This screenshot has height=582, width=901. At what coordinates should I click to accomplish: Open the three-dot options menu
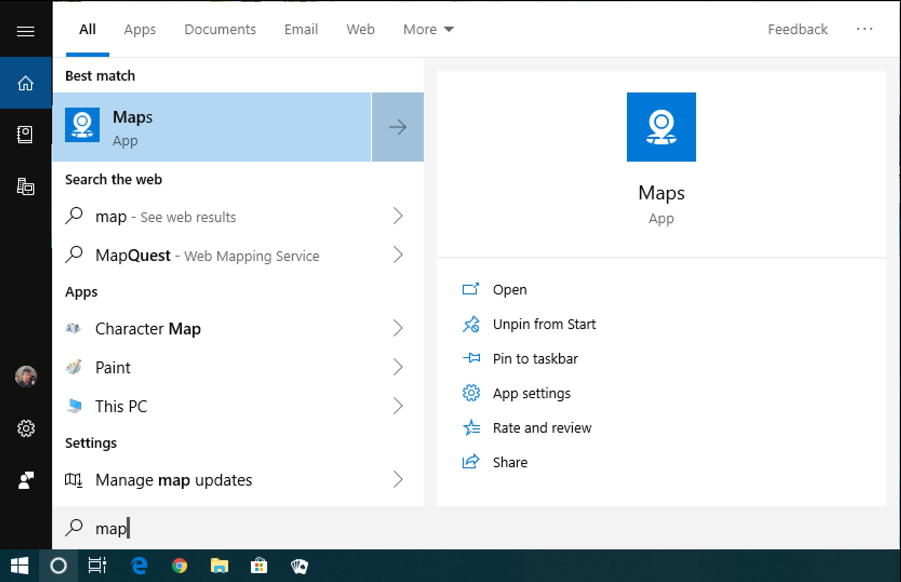click(864, 29)
